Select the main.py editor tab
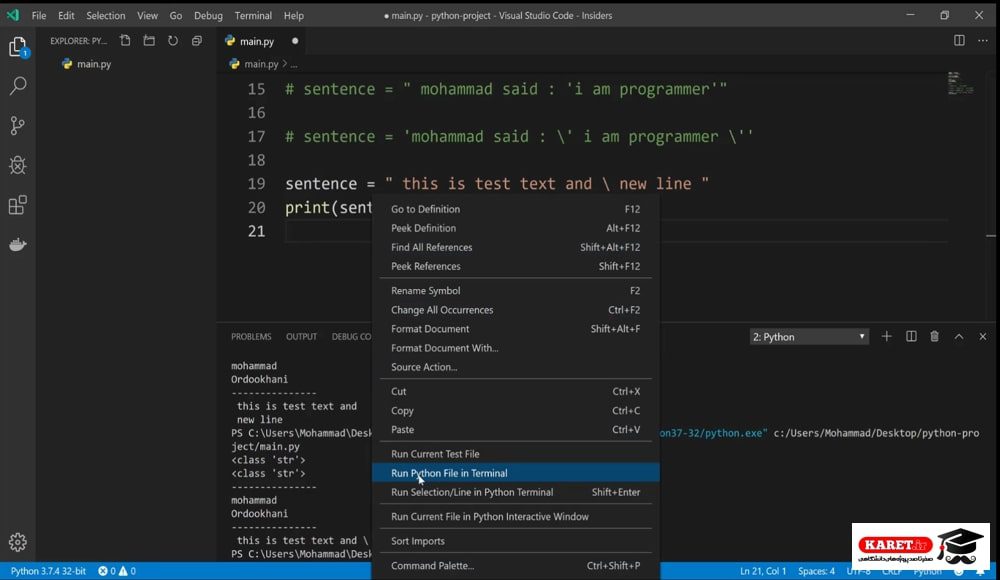Image resolution: width=1000 pixels, height=580 pixels. 262,41
